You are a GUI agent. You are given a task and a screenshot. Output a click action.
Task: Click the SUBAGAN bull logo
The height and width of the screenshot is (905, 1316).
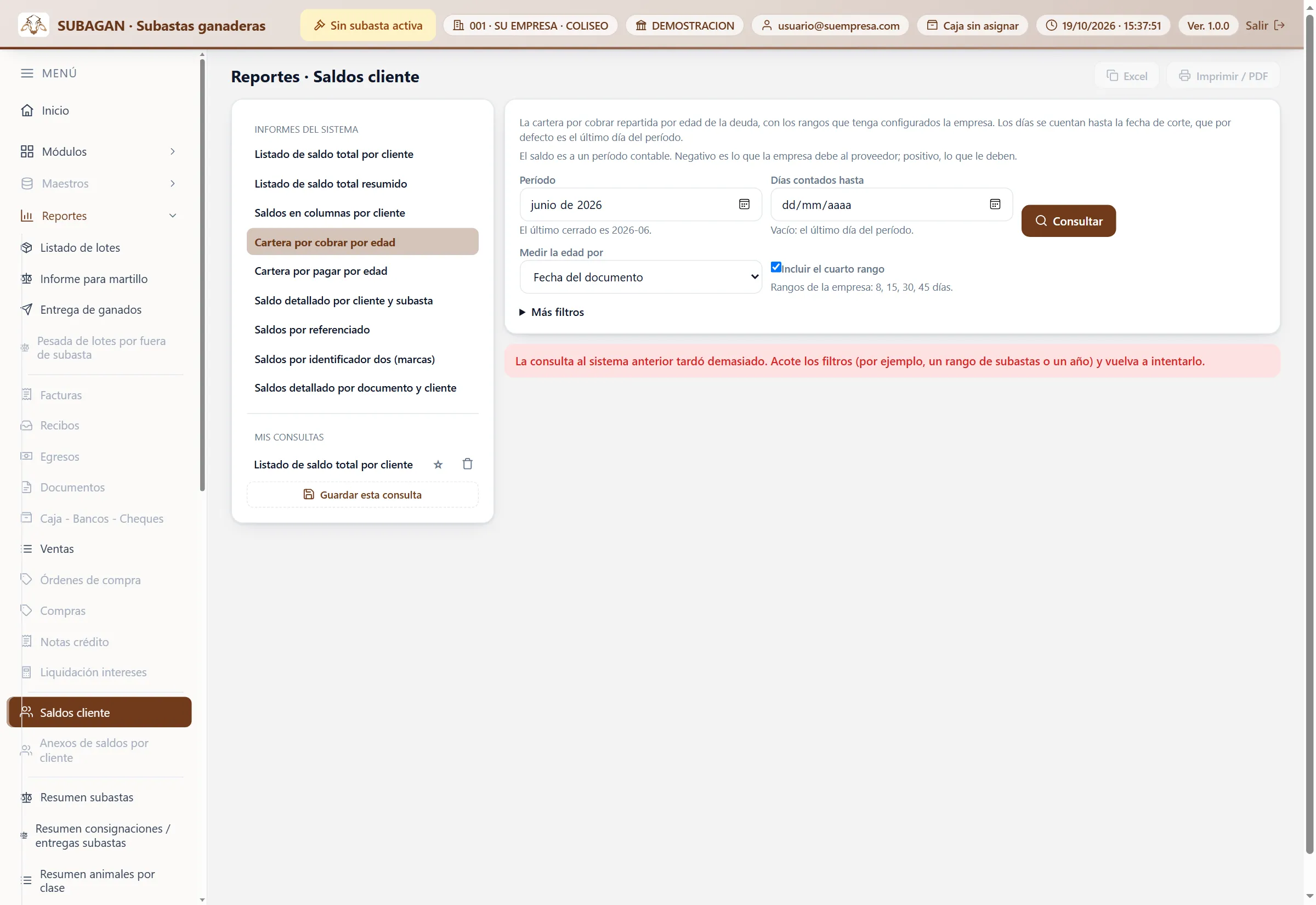[33, 25]
